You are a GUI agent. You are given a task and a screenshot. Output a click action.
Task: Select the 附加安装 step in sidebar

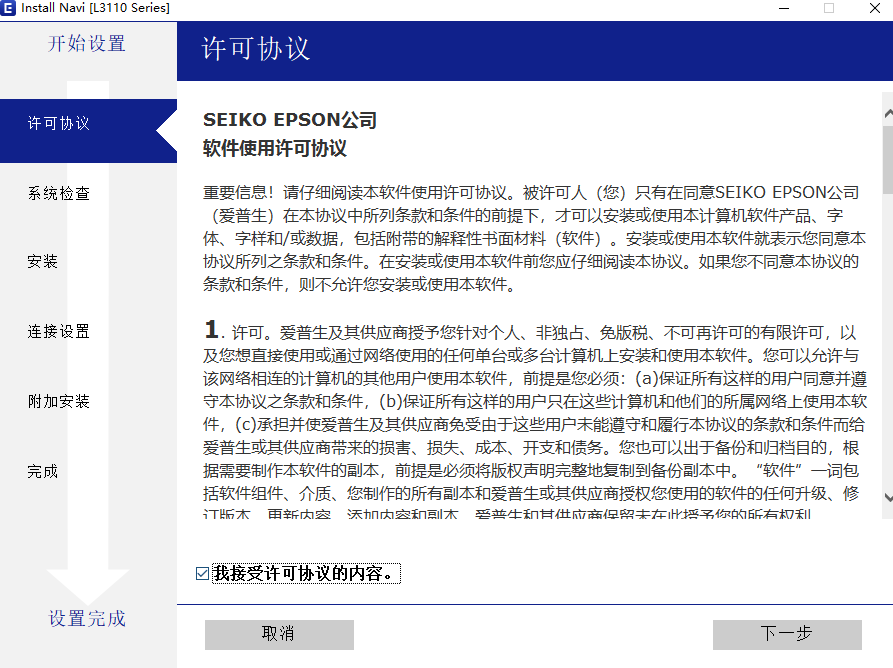click(59, 401)
